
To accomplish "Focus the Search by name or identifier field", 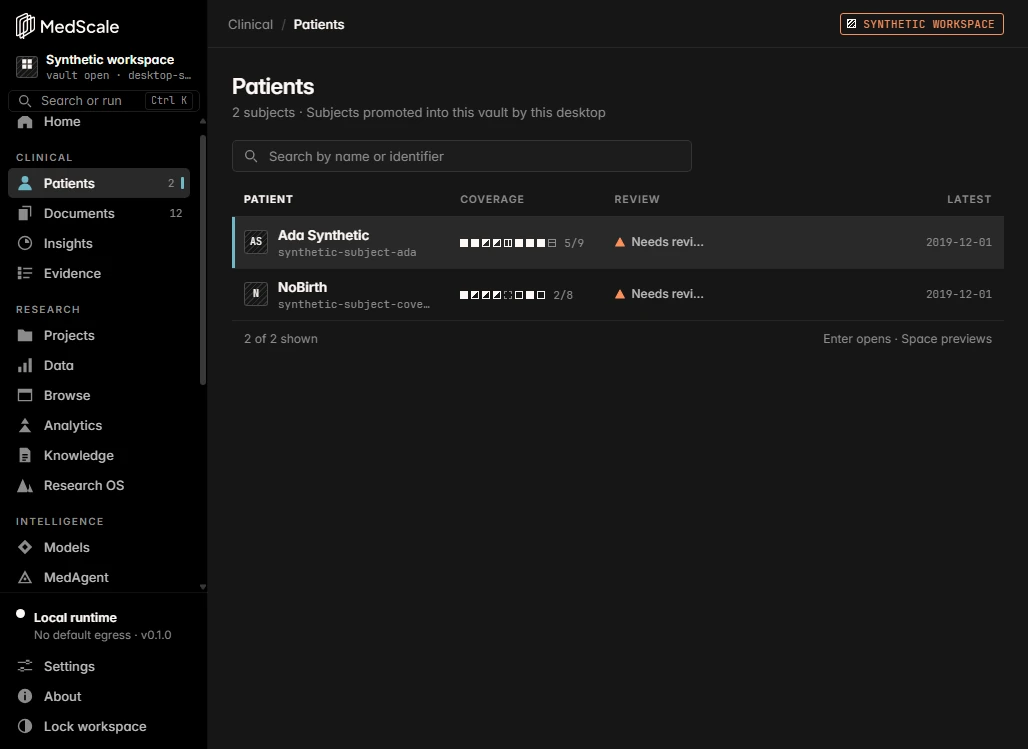I will [x=462, y=156].
